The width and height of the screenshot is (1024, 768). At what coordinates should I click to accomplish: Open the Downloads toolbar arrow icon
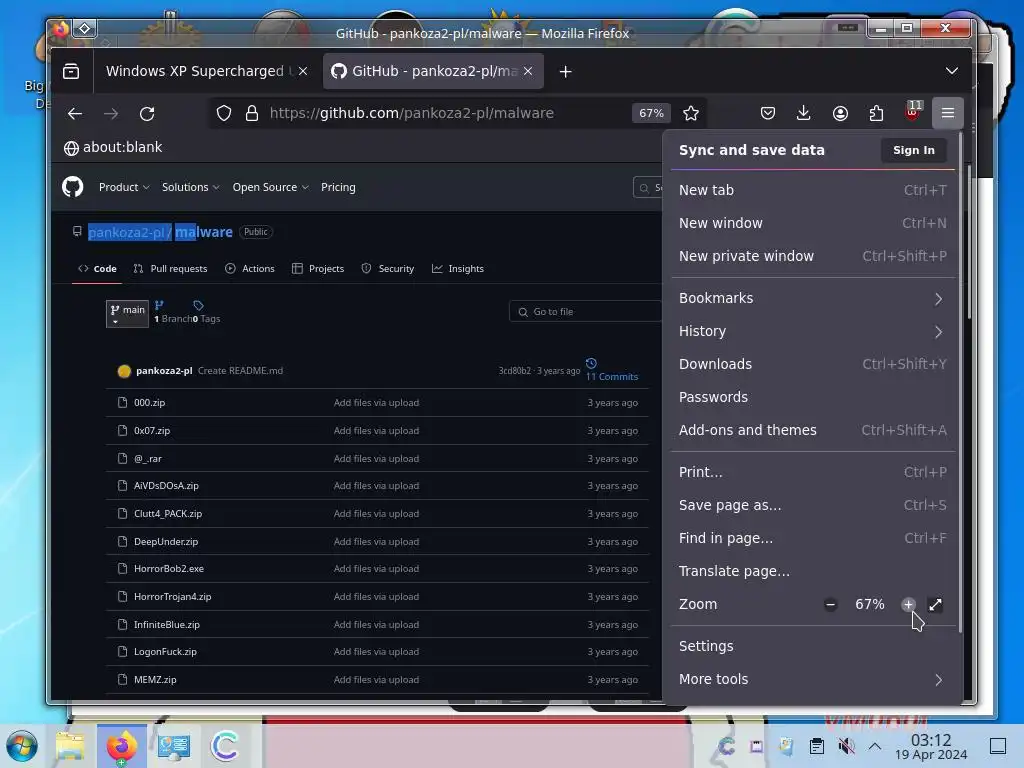click(804, 113)
